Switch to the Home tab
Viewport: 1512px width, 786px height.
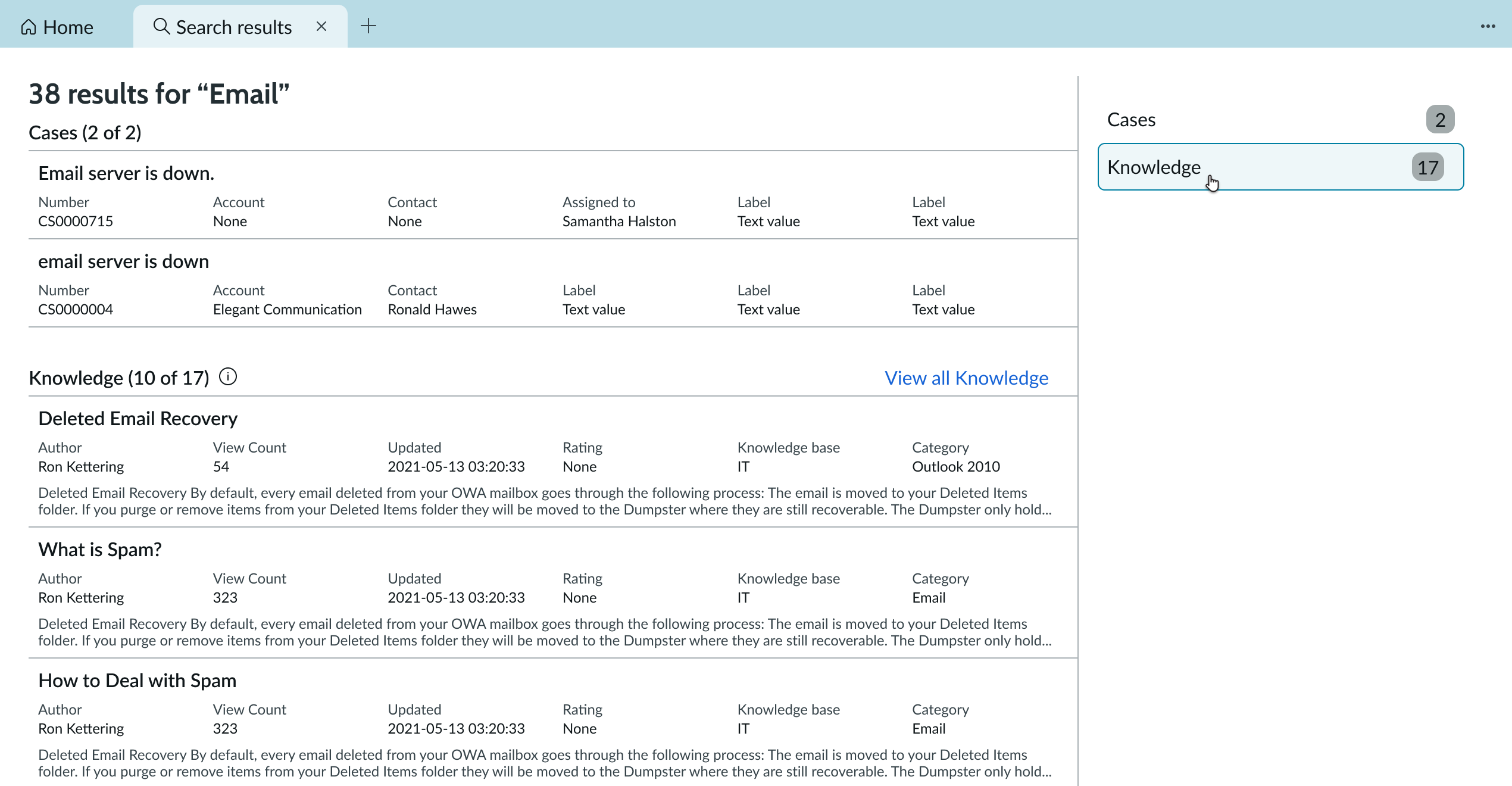point(57,27)
